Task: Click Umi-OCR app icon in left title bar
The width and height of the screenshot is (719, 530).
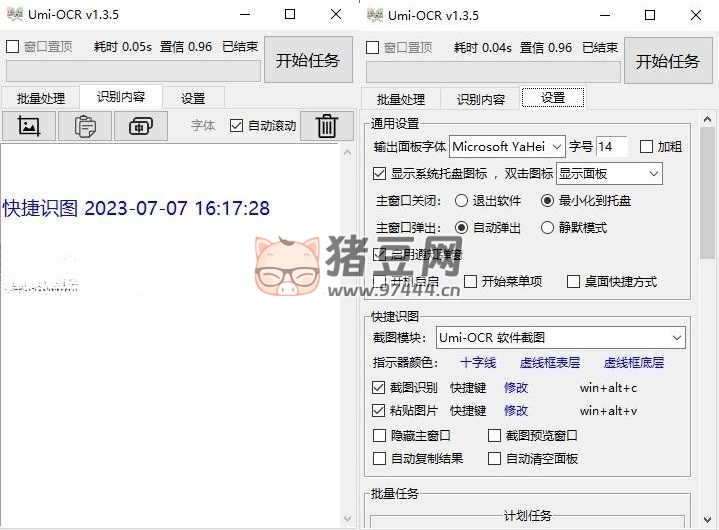Action: [x=15, y=15]
